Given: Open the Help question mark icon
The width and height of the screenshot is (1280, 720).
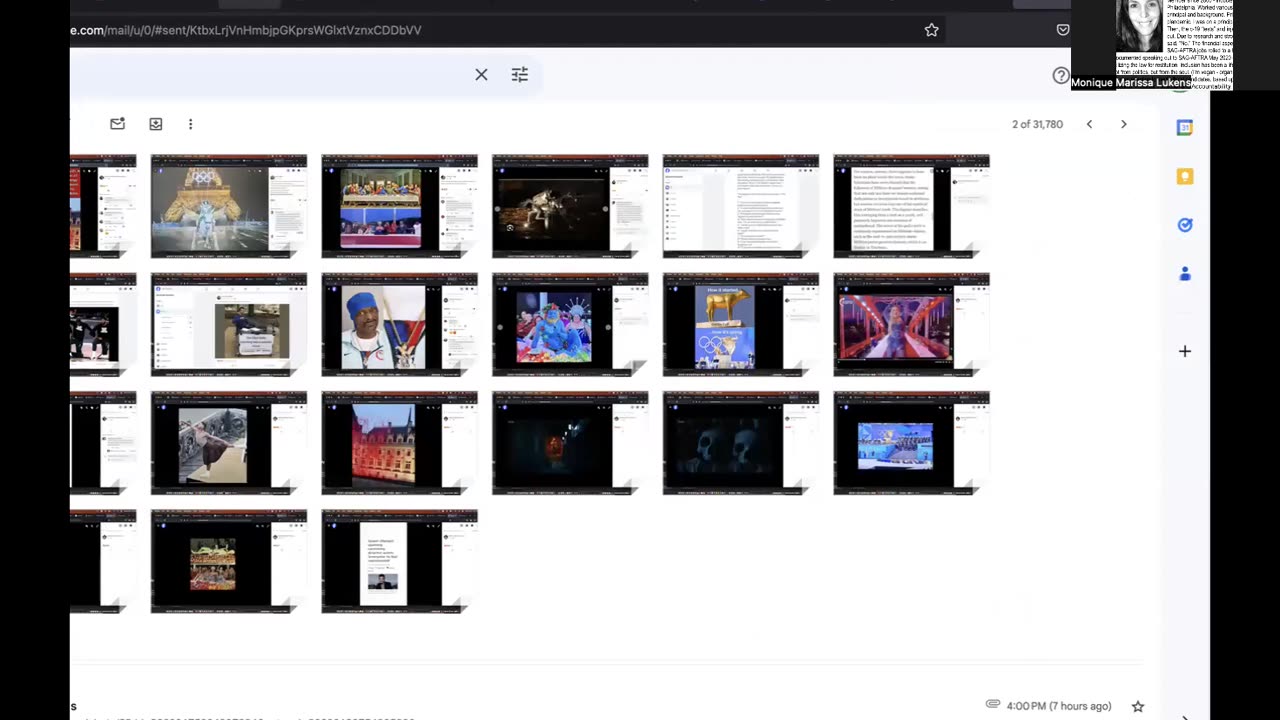Looking at the screenshot, I should tap(1060, 75).
